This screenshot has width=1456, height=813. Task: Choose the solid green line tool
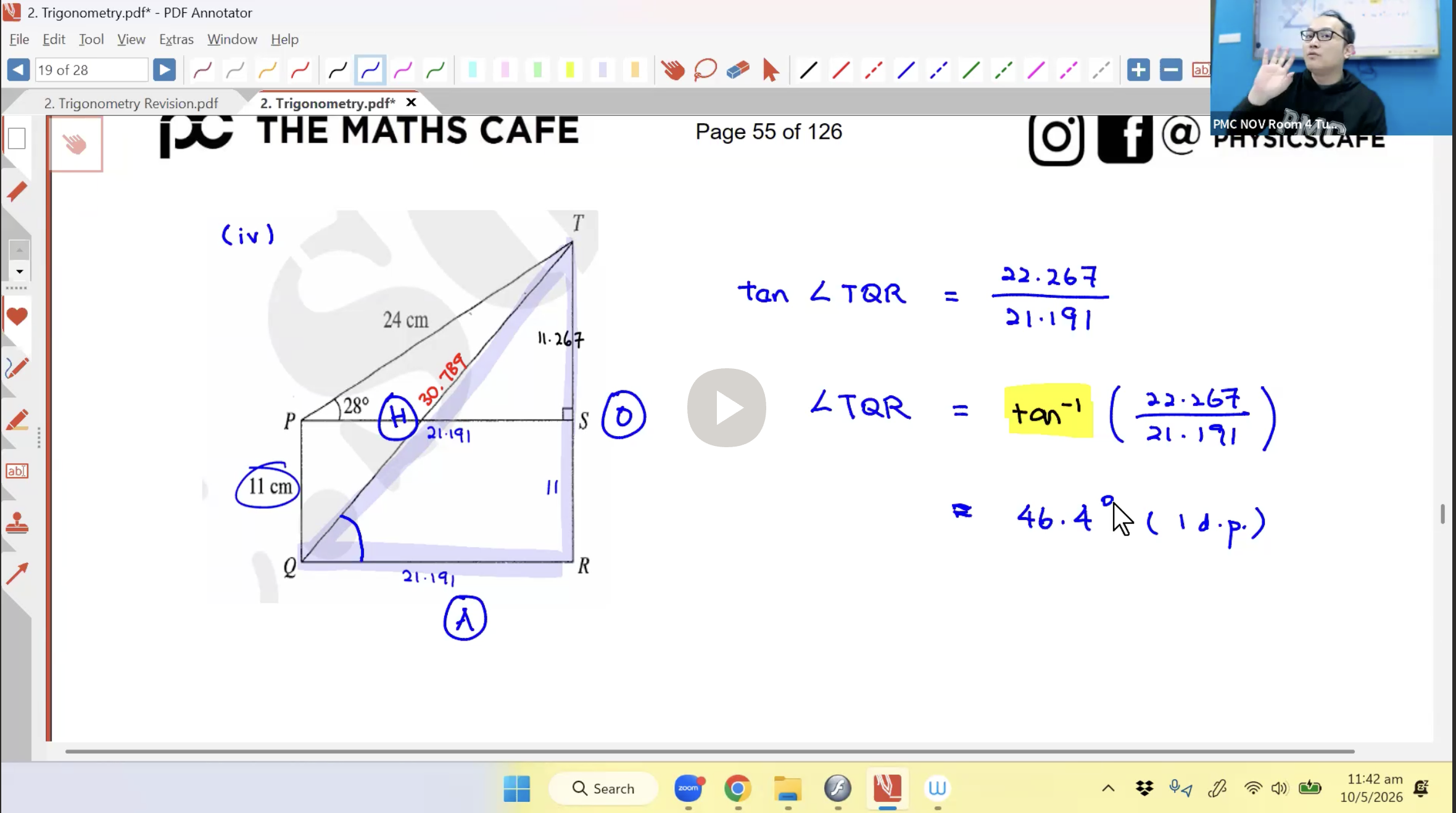[x=971, y=70]
